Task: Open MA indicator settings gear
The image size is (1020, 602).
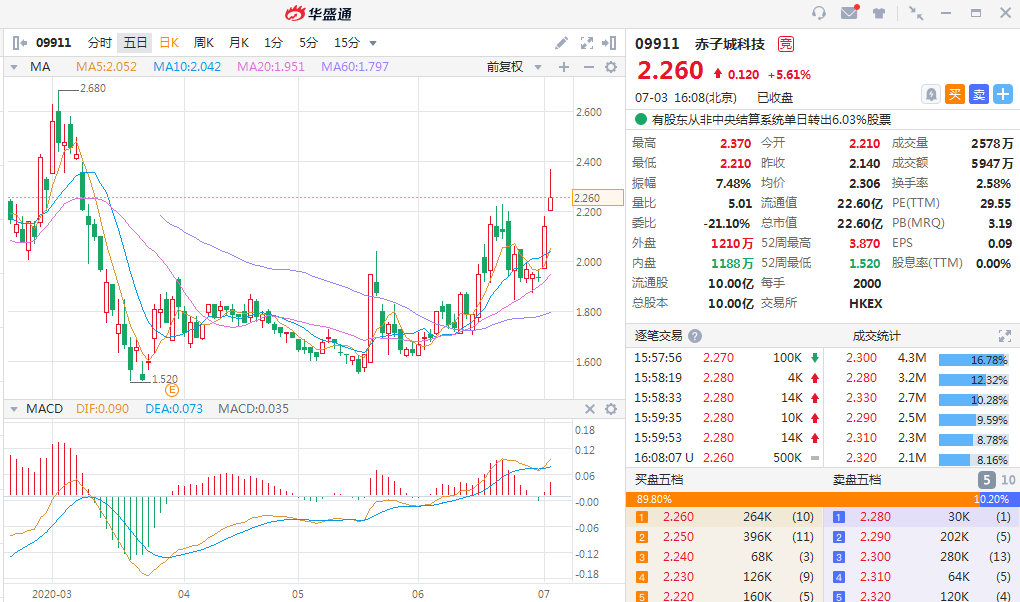Action: coord(611,67)
